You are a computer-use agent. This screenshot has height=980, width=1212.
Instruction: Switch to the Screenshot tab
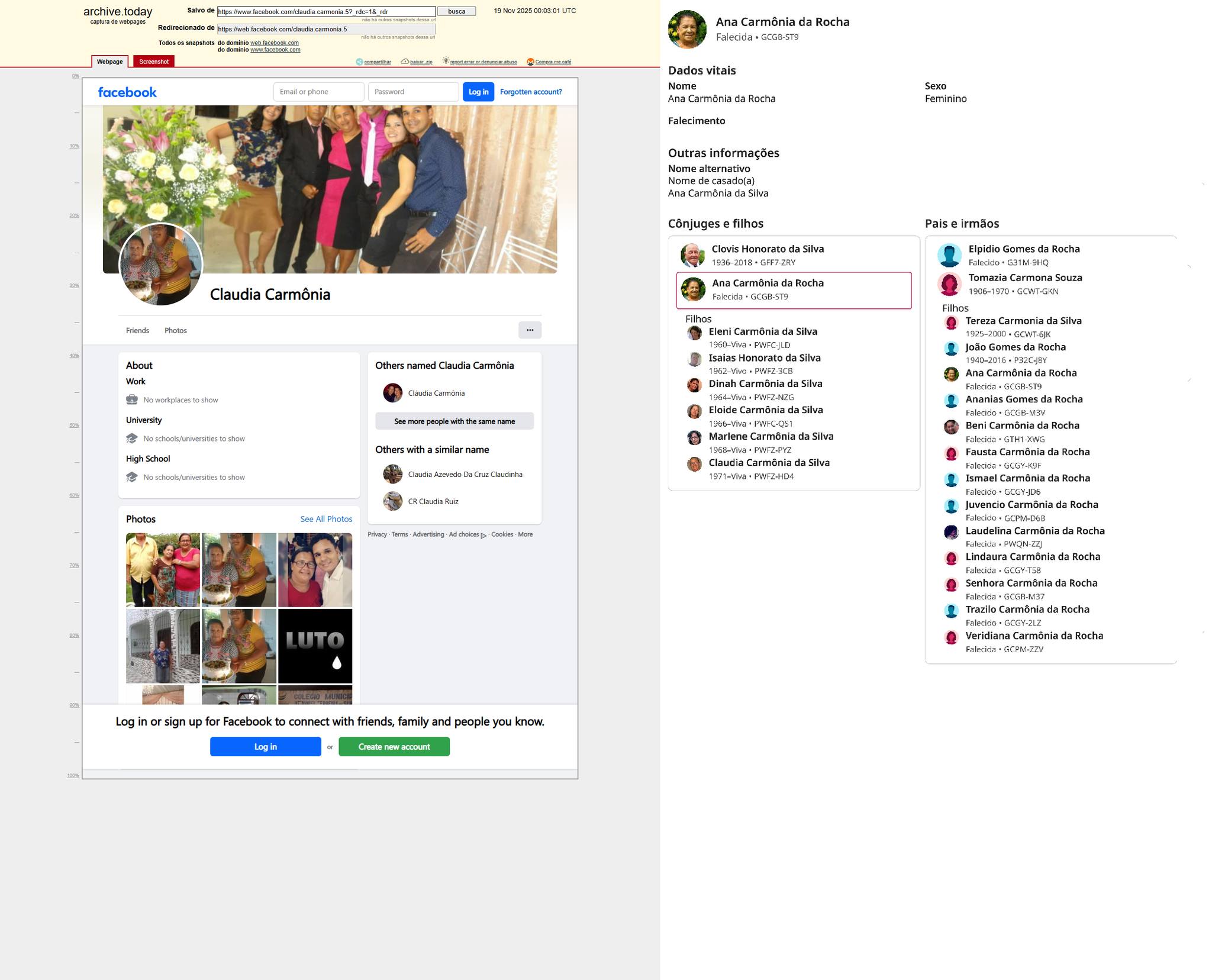[x=154, y=62]
